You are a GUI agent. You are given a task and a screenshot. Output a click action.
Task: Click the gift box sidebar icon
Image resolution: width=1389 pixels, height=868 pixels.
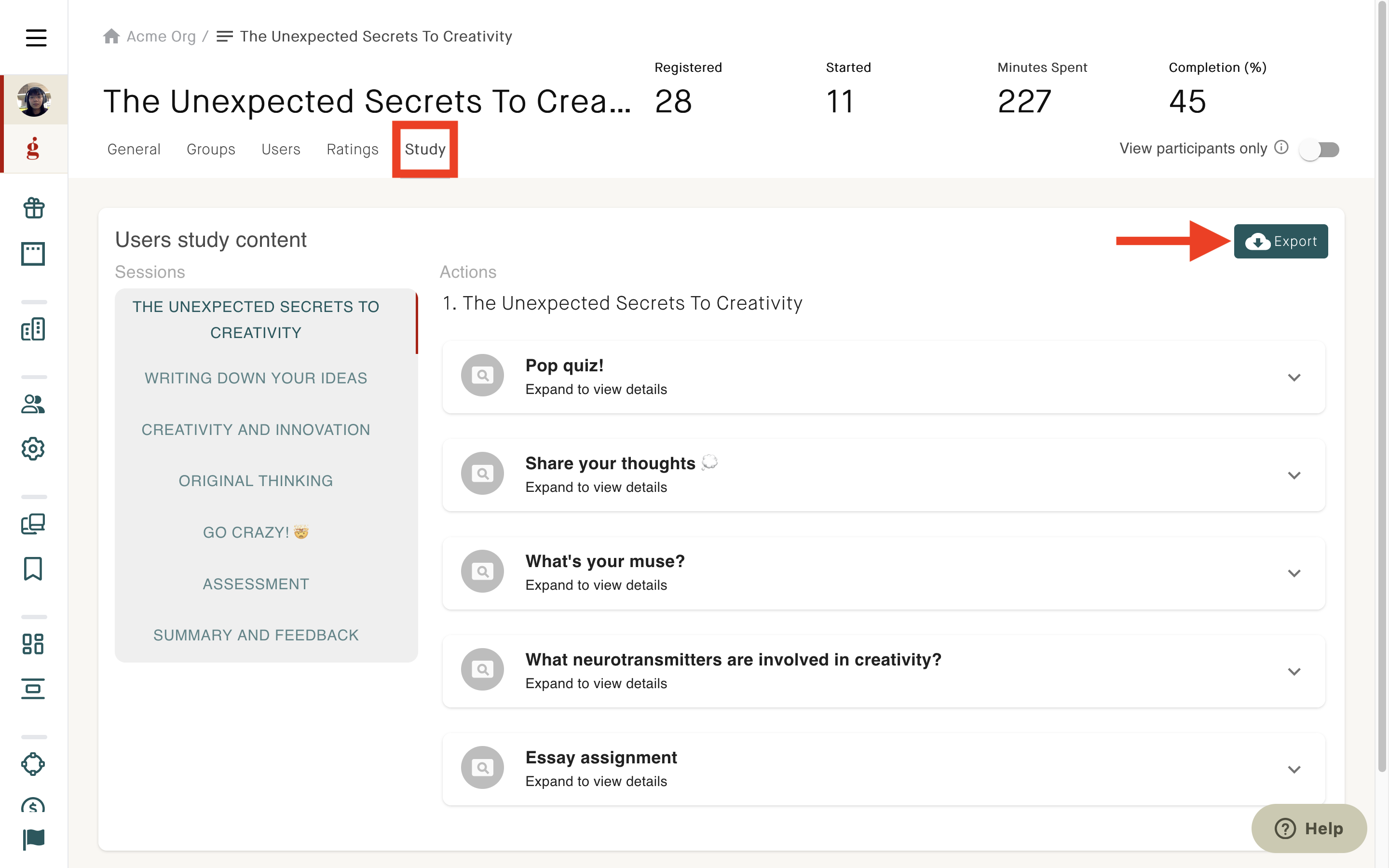point(34,208)
